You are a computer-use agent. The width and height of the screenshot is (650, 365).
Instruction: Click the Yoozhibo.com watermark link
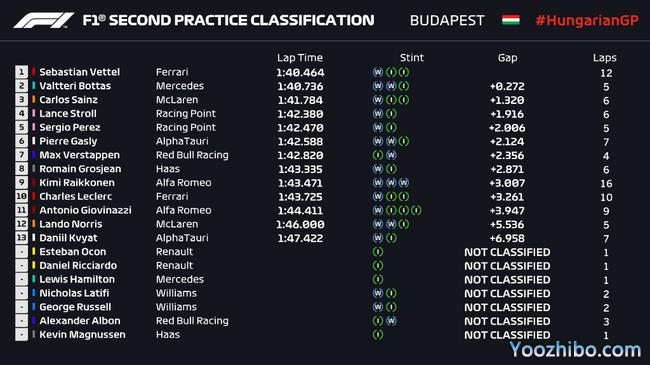pyautogui.click(x=575, y=350)
